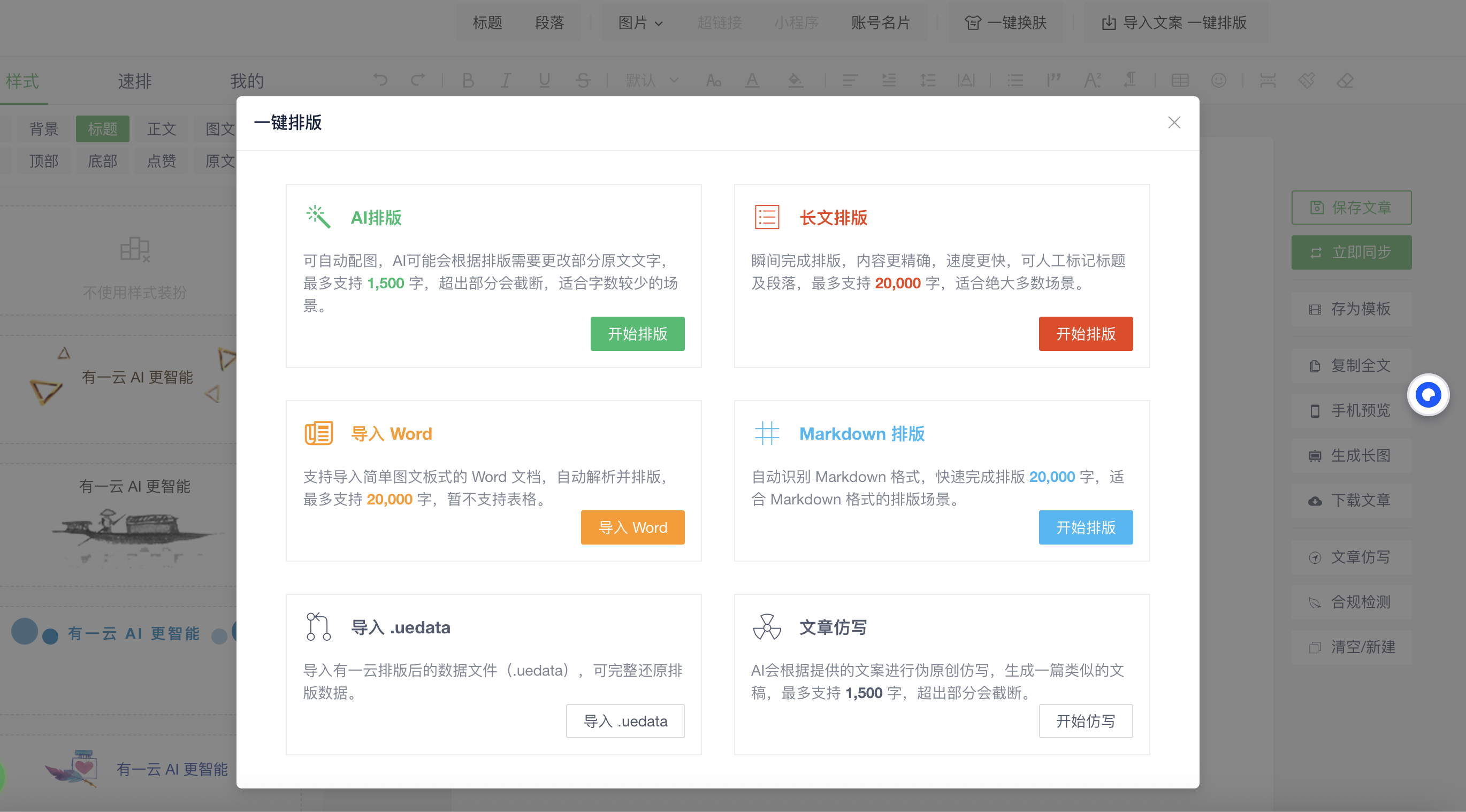Toggle strikethrough formatting

tap(583, 80)
